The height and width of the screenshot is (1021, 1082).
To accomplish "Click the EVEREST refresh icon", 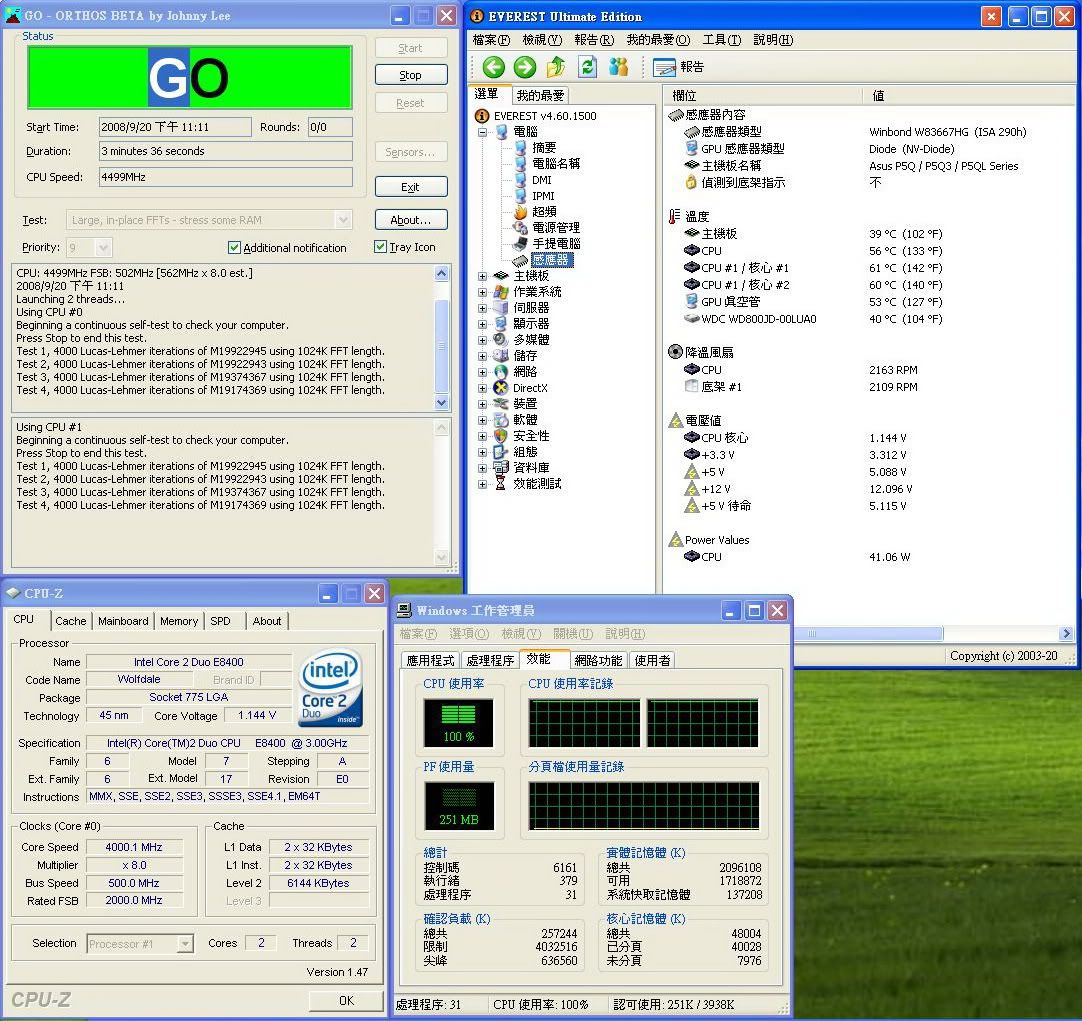I will 587,67.
